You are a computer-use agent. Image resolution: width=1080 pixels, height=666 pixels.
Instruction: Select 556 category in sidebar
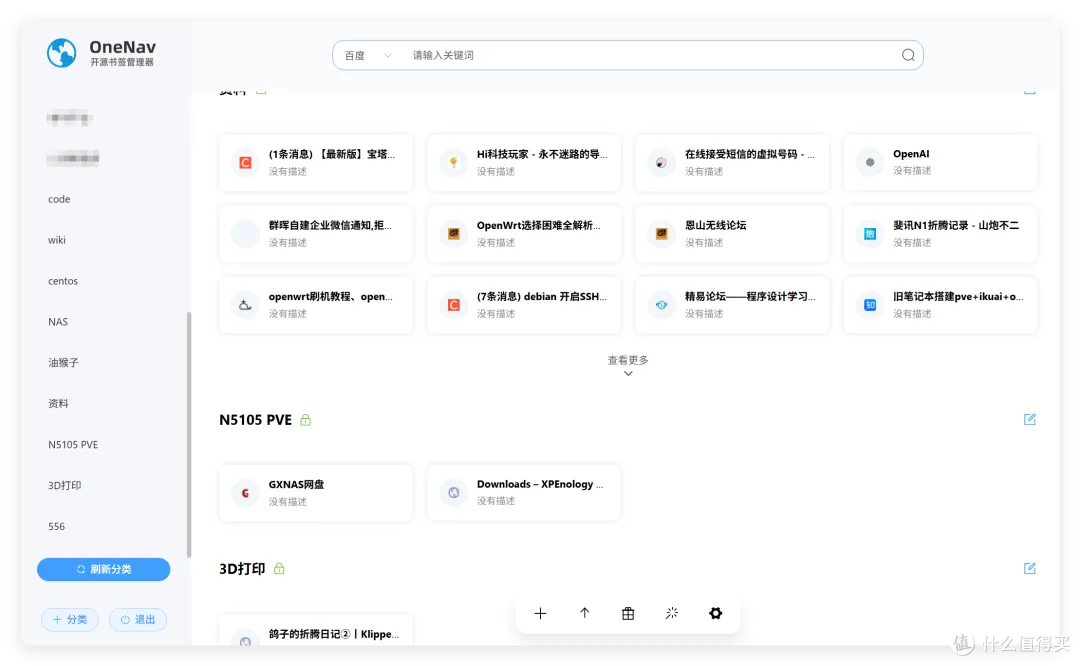pos(56,526)
